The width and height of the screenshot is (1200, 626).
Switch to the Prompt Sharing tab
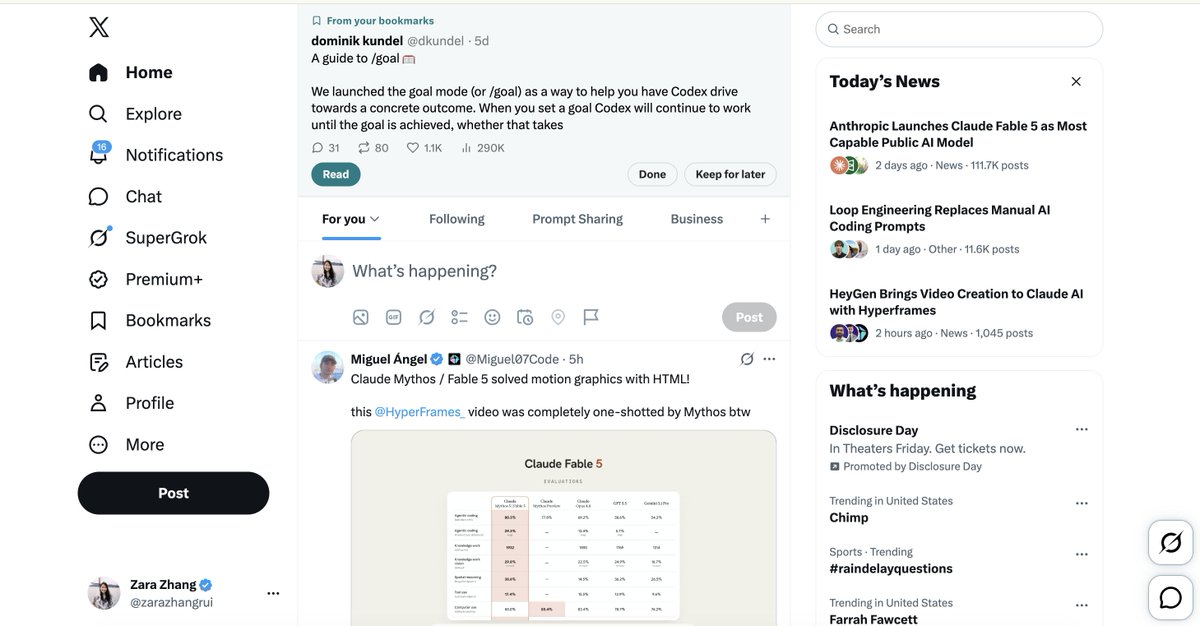577,219
